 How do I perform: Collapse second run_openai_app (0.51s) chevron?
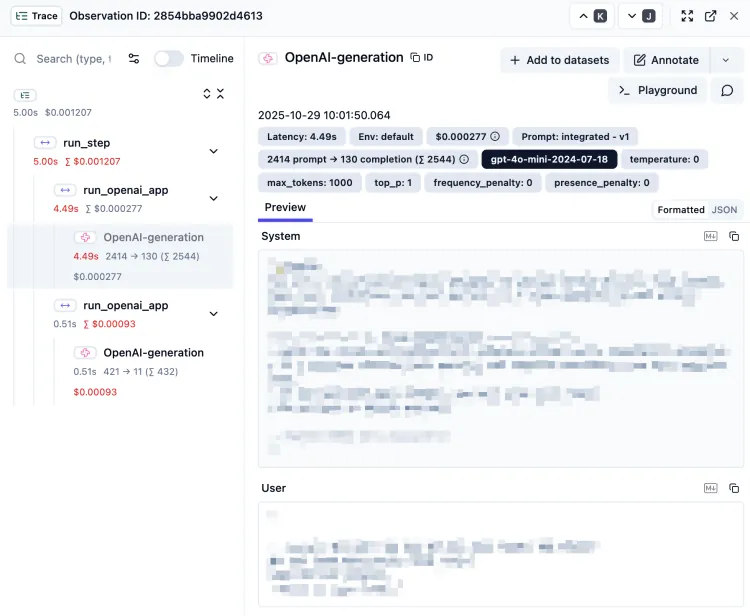[x=214, y=314]
